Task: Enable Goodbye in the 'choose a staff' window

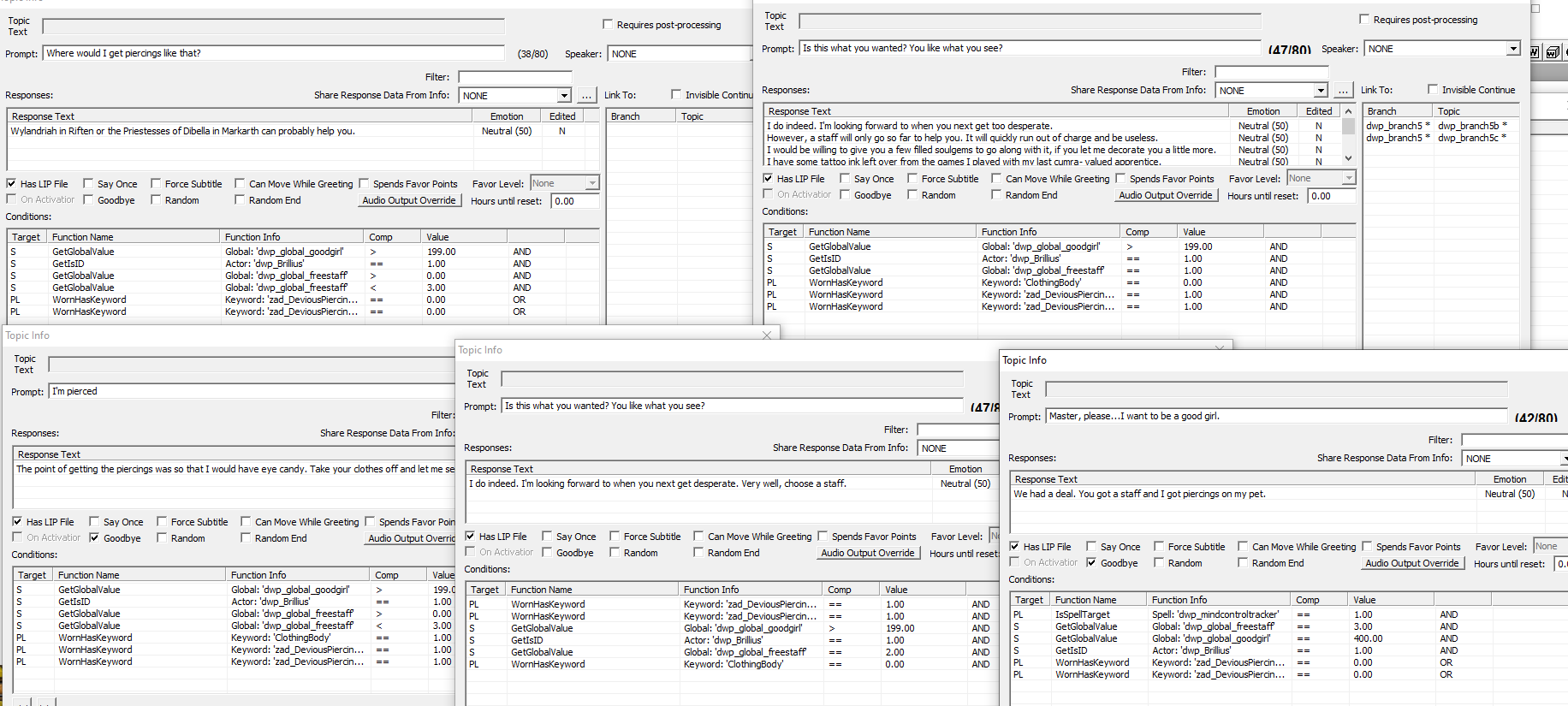Action: pos(547,552)
